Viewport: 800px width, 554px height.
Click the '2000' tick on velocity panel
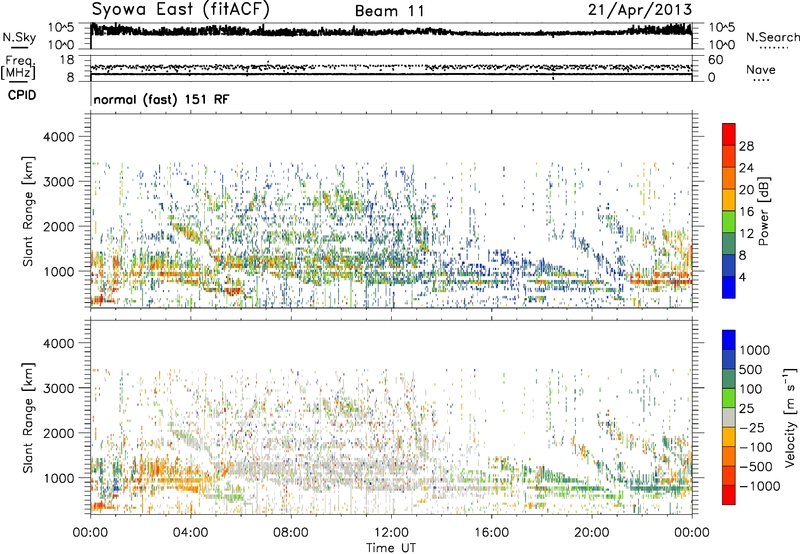pos(59,433)
